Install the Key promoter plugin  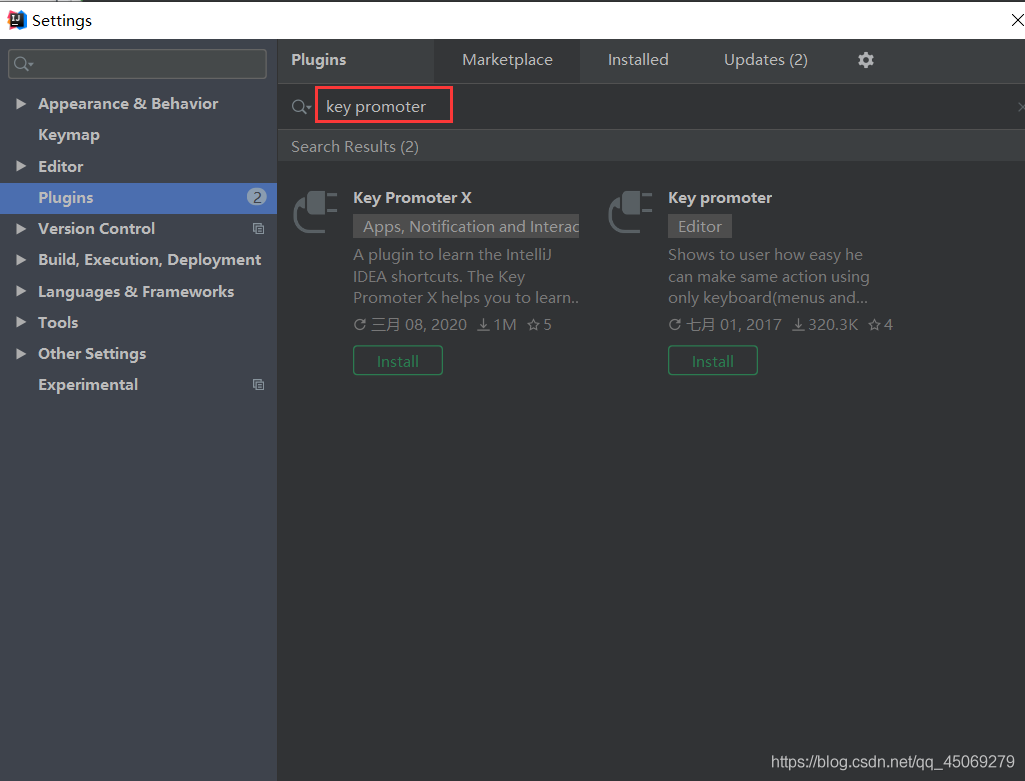pos(713,361)
